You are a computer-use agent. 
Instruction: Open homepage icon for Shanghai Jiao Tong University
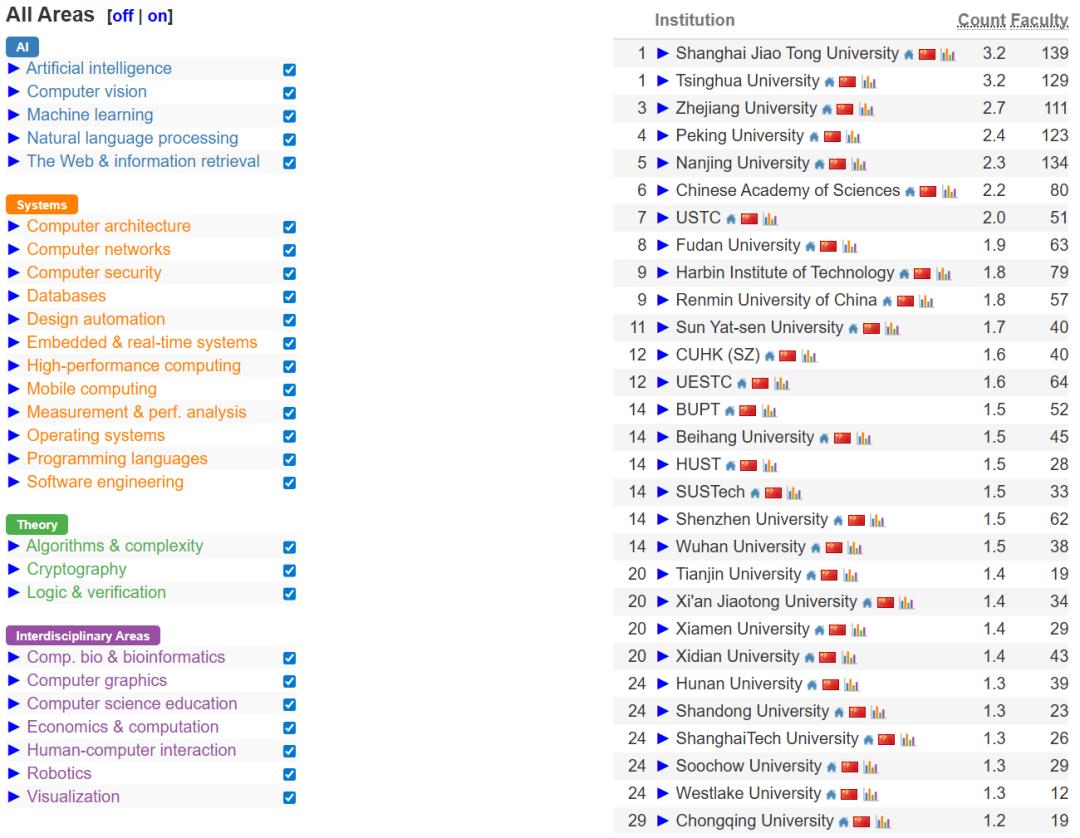908,55
